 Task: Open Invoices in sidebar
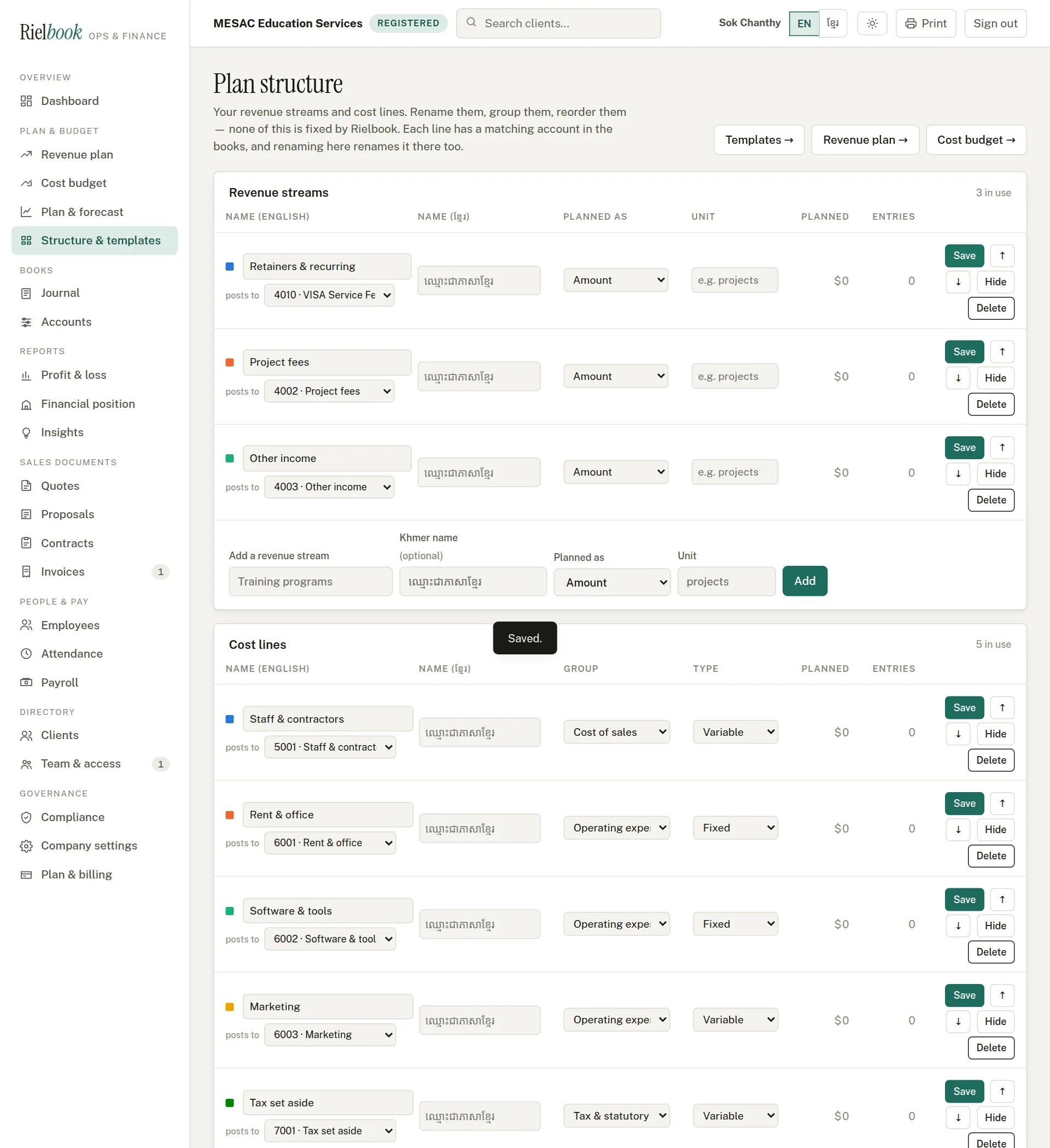(95, 572)
